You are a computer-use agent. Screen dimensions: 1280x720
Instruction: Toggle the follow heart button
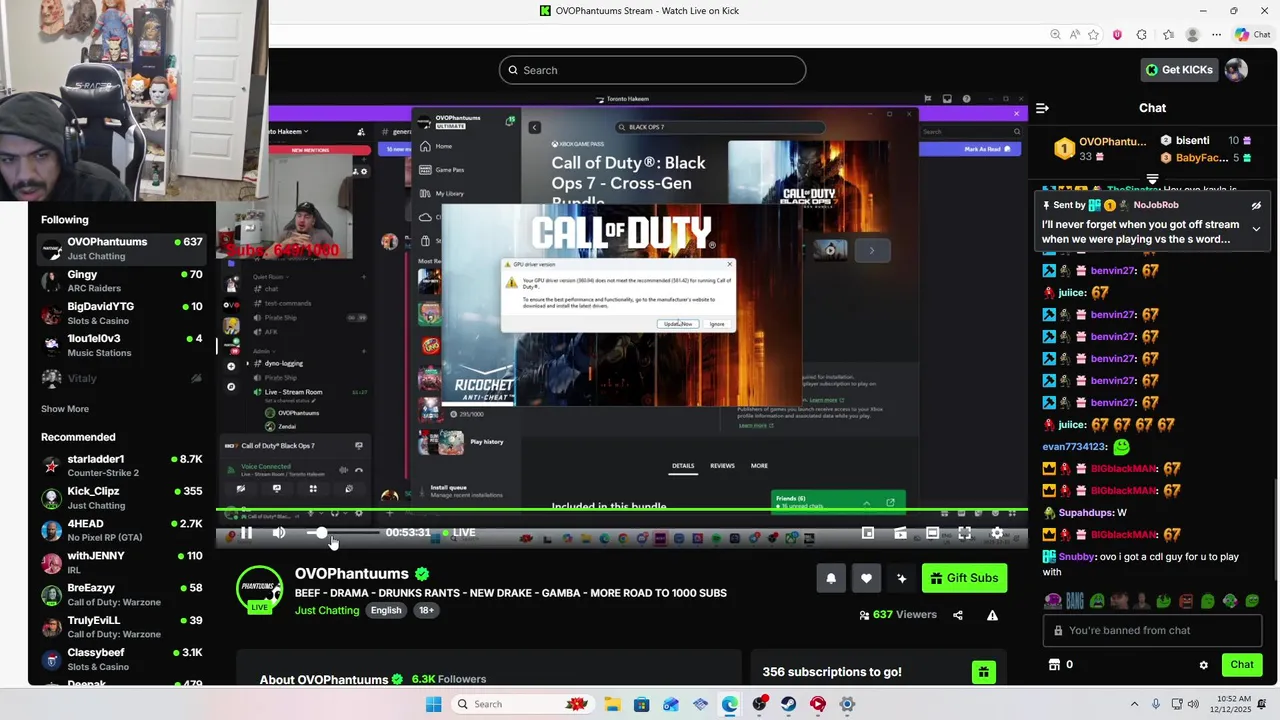(x=866, y=578)
